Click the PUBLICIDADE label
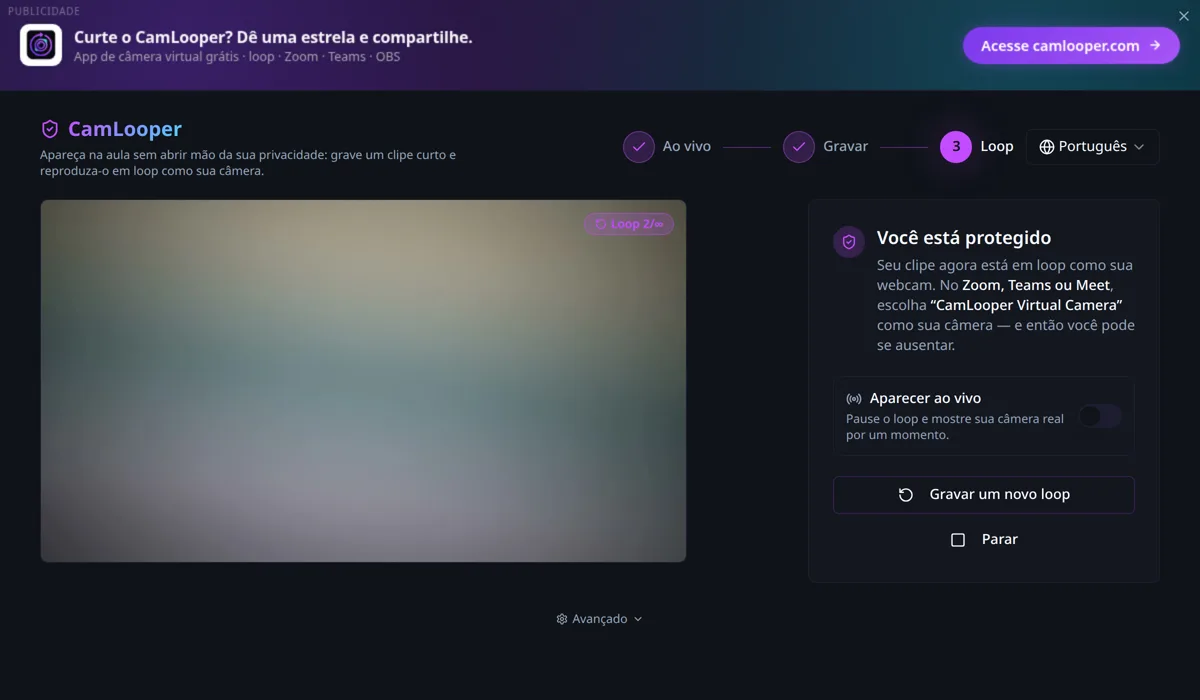 tap(44, 11)
